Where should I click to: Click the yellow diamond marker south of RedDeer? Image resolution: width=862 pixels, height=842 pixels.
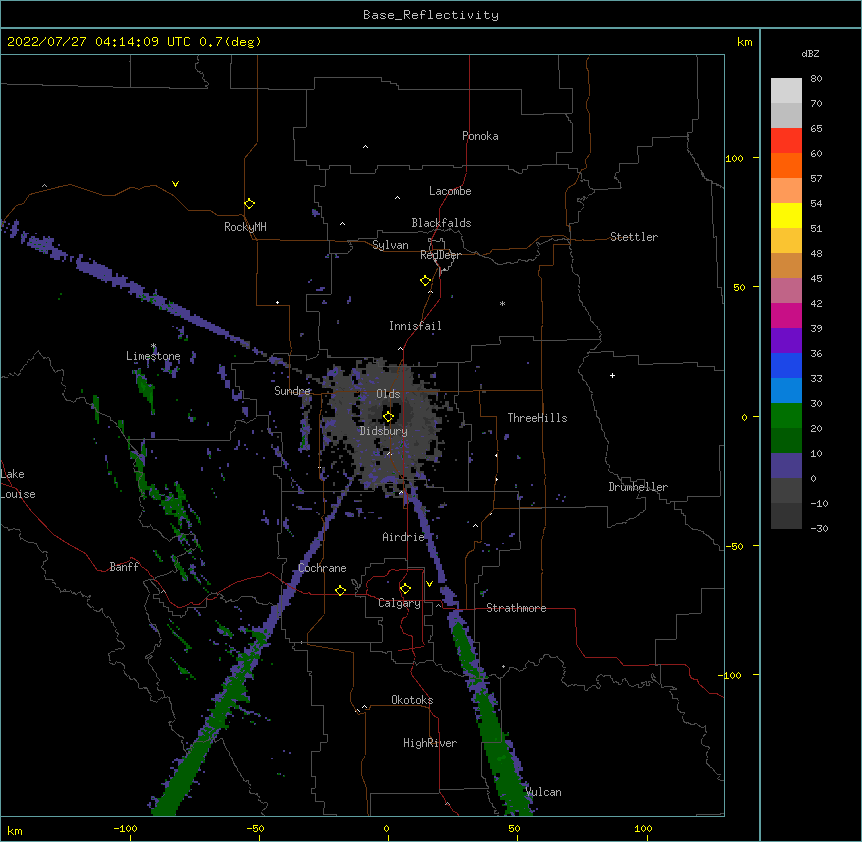(x=425, y=281)
